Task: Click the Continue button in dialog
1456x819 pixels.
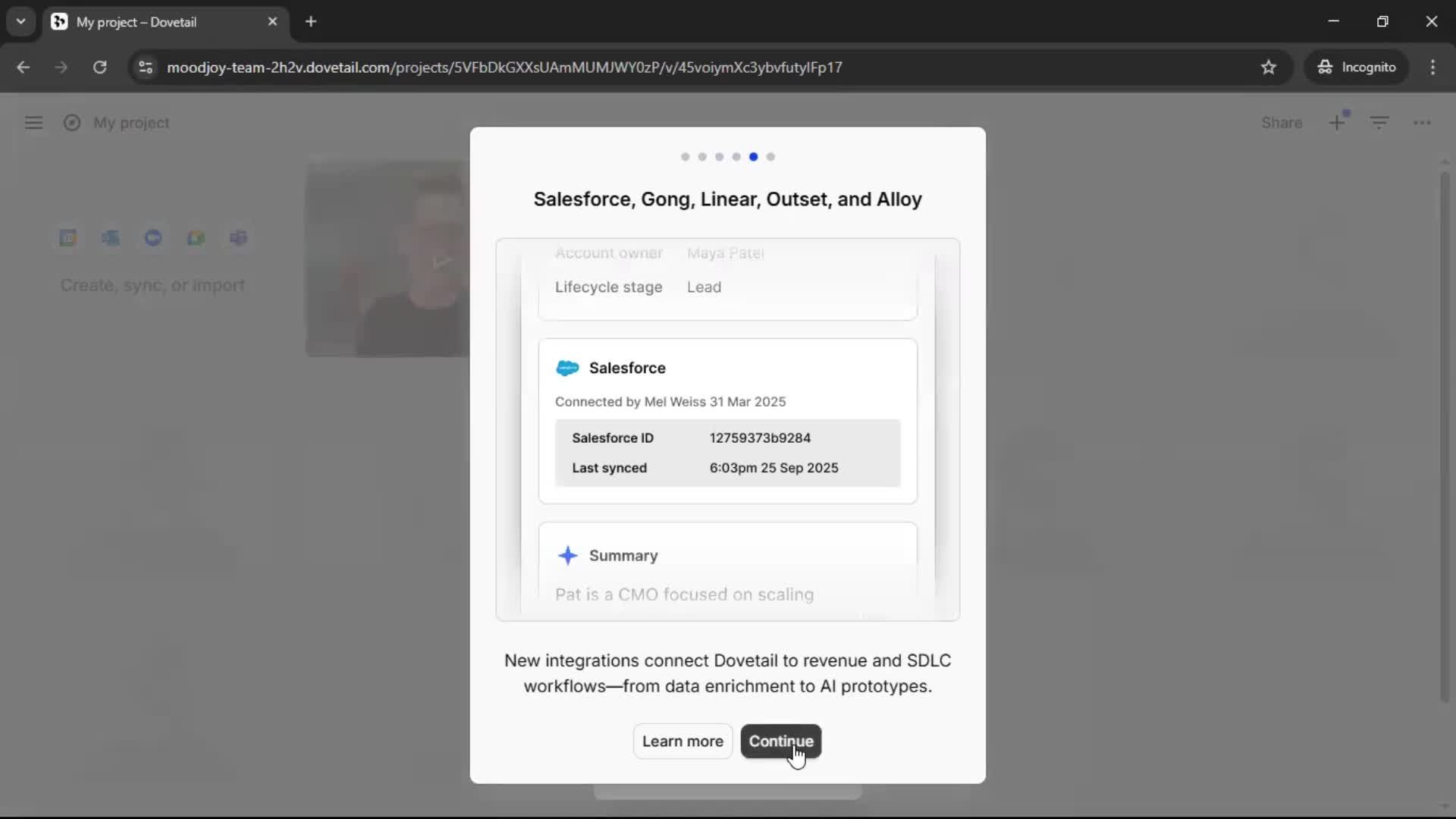Action: click(x=780, y=741)
